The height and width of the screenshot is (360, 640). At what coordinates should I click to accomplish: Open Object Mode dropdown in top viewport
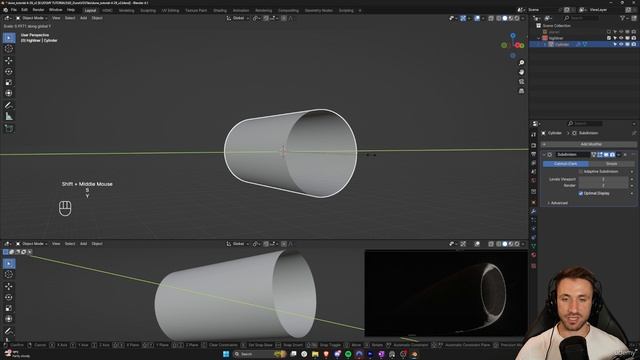pyautogui.click(x=32, y=18)
